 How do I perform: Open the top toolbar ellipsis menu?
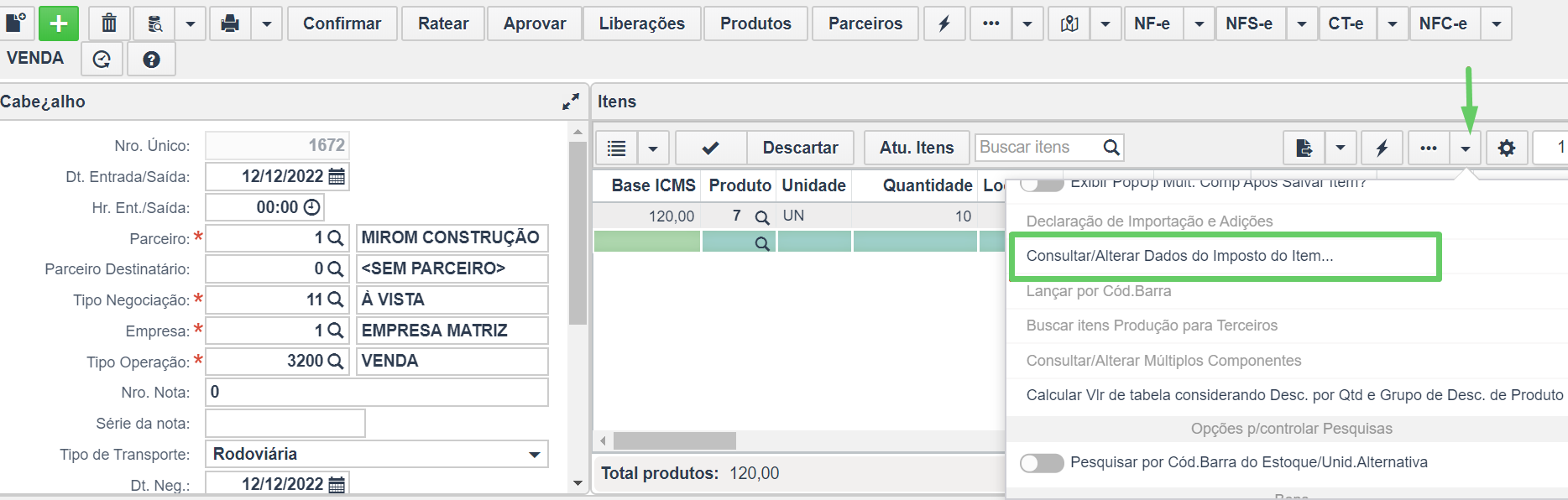(x=991, y=23)
